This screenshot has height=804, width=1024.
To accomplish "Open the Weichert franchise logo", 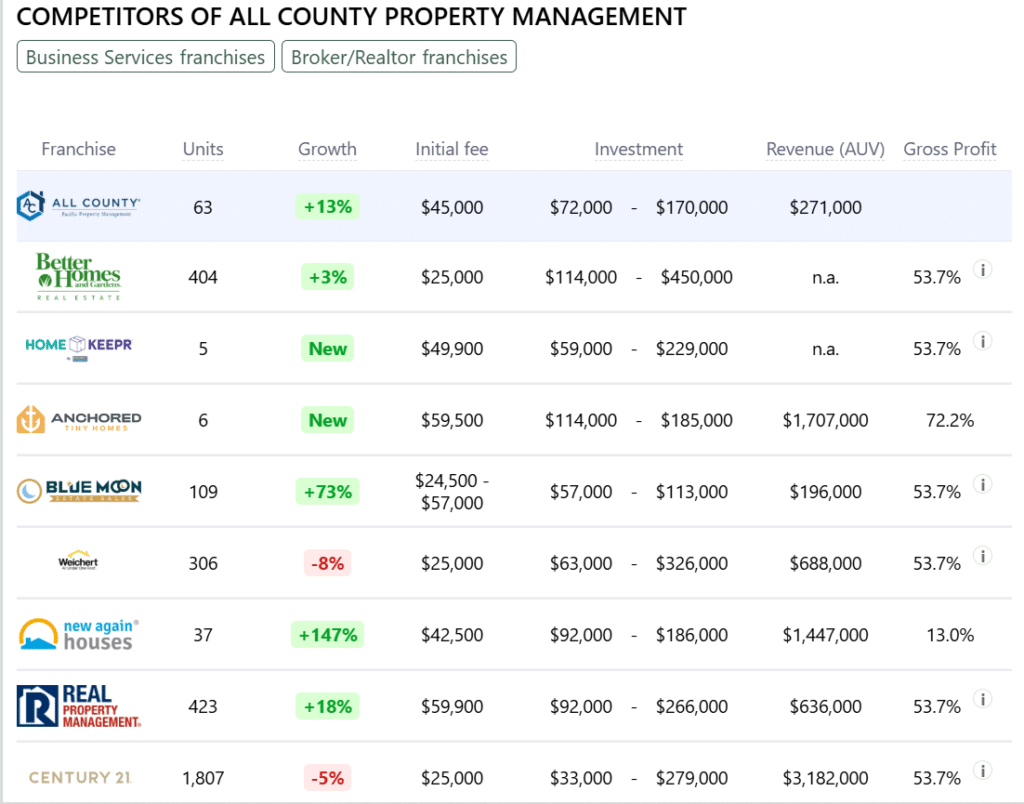I will tap(78, 561).
